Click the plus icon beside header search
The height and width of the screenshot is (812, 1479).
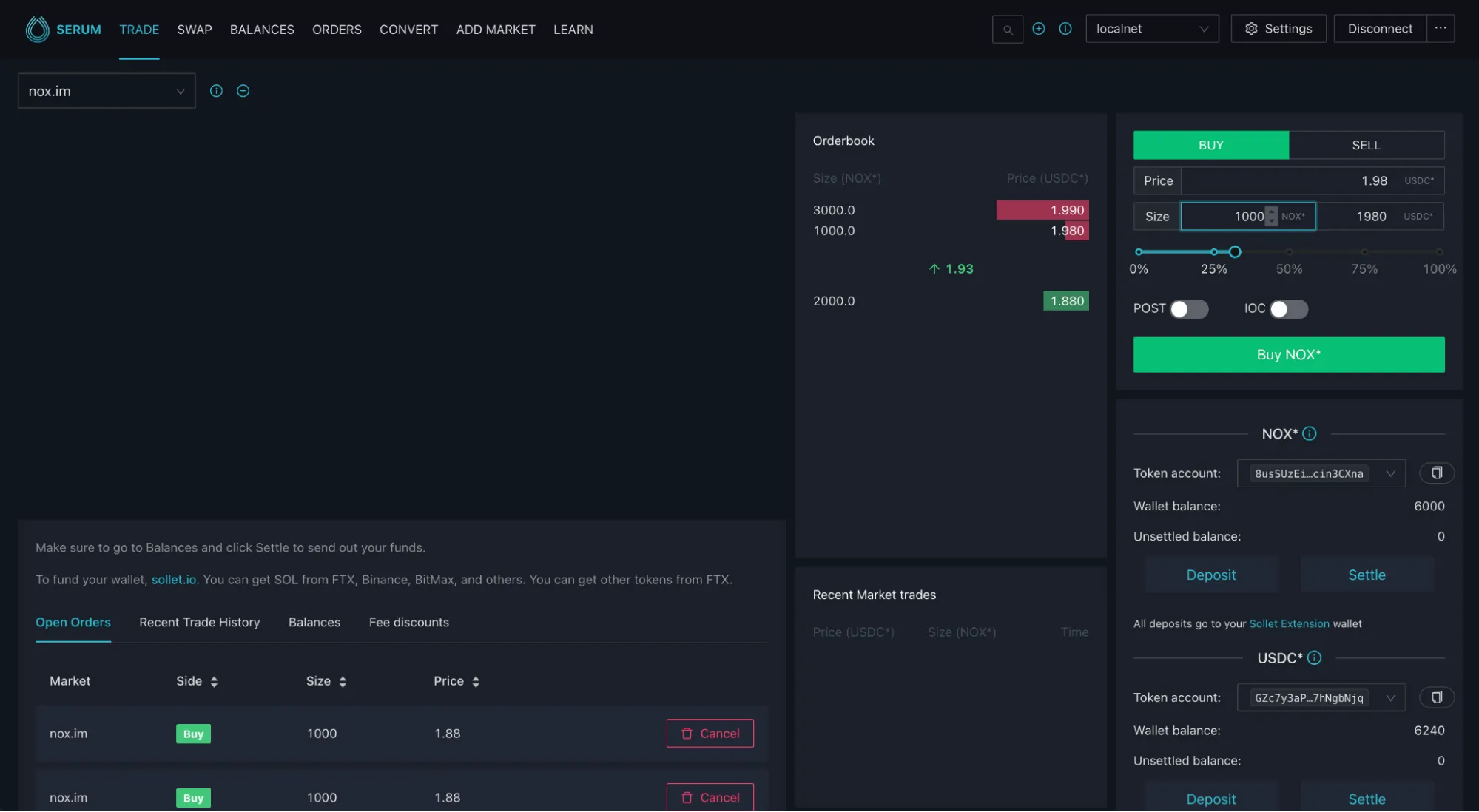coord(1038,29)
